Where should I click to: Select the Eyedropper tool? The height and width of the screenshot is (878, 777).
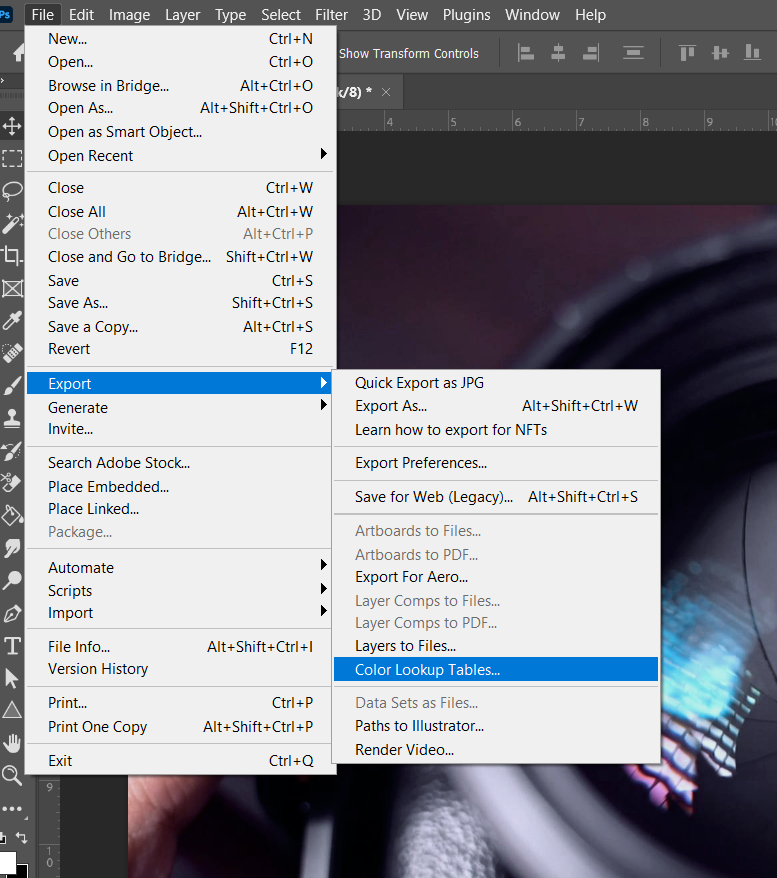click(12, 321)
